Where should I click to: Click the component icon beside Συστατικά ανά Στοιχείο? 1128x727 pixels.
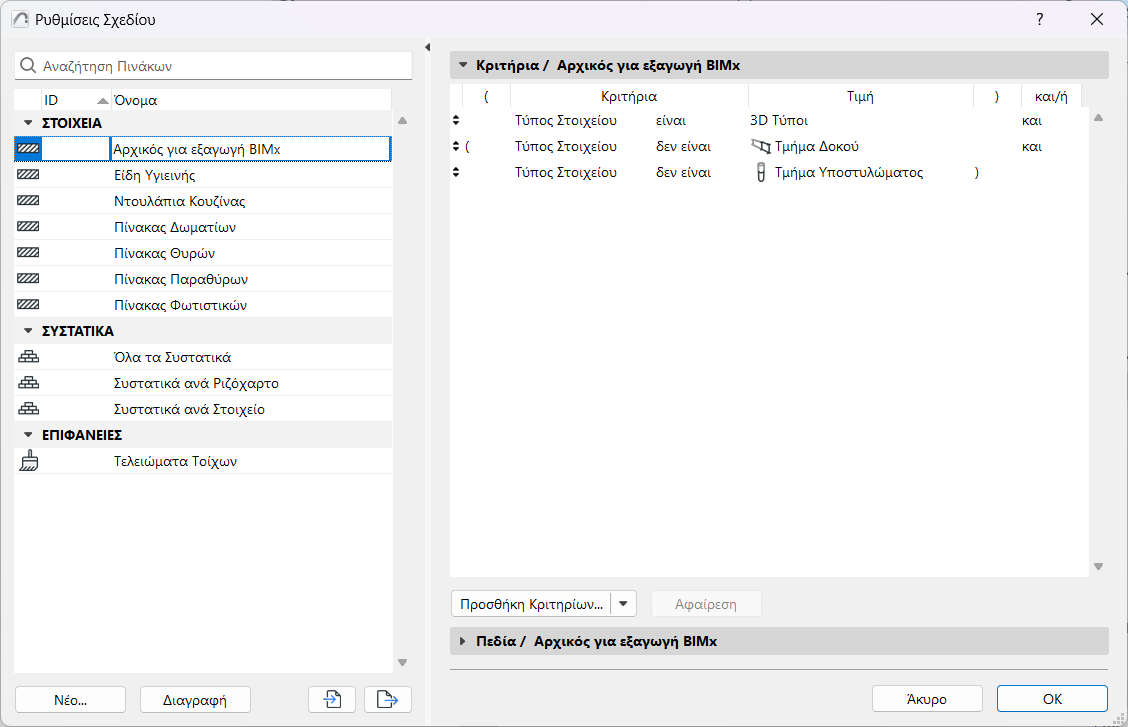pos(29,408)
